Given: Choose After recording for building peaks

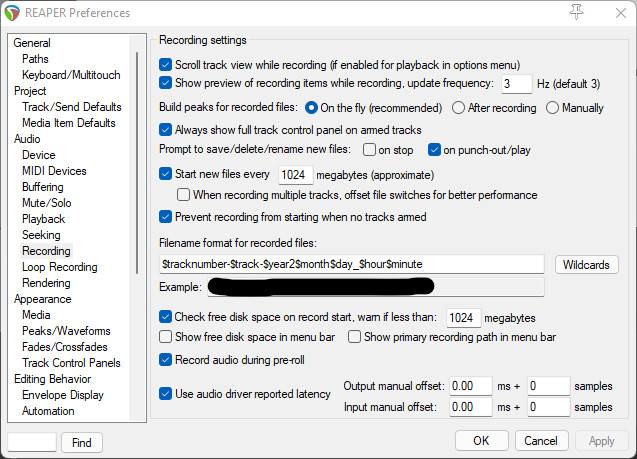Looking at the screenshot, I should (458, 108).
